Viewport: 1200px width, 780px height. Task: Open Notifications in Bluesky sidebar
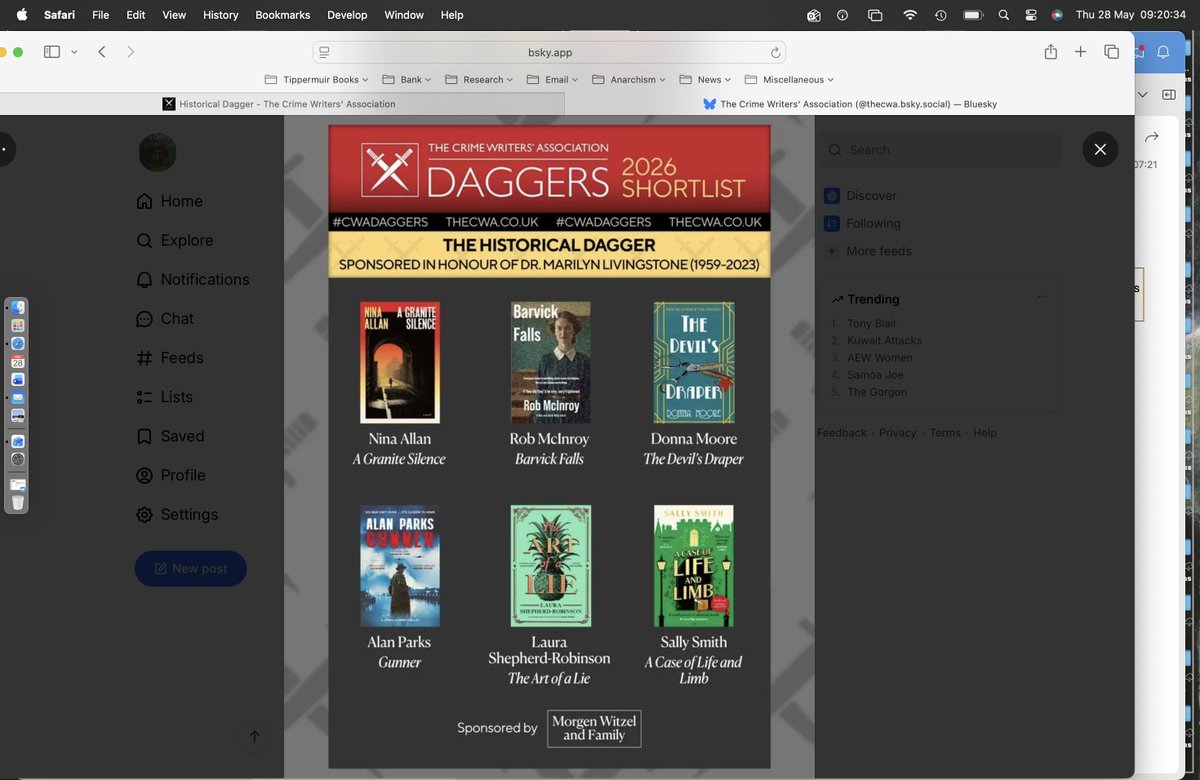coord(192,279)
